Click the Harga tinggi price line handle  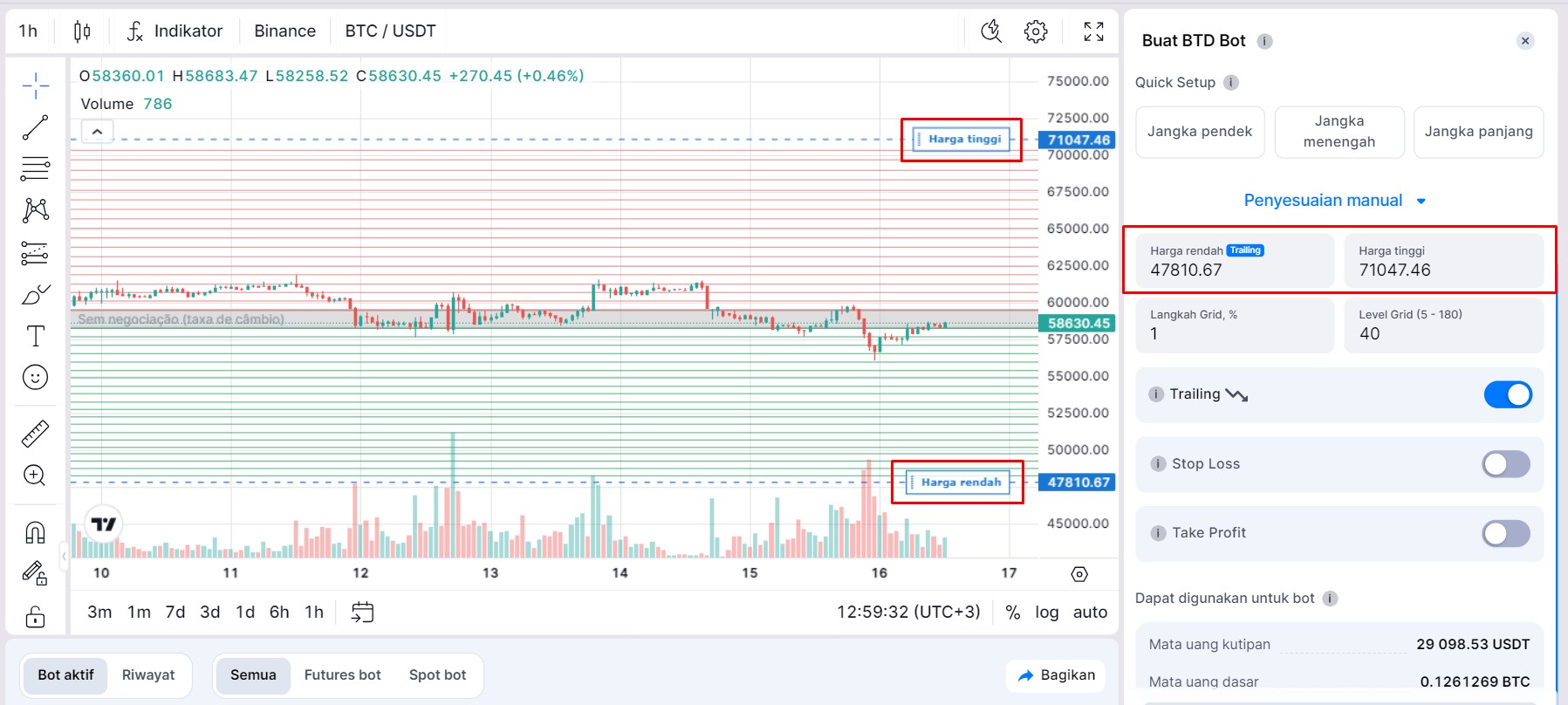[x=963, y=140]
